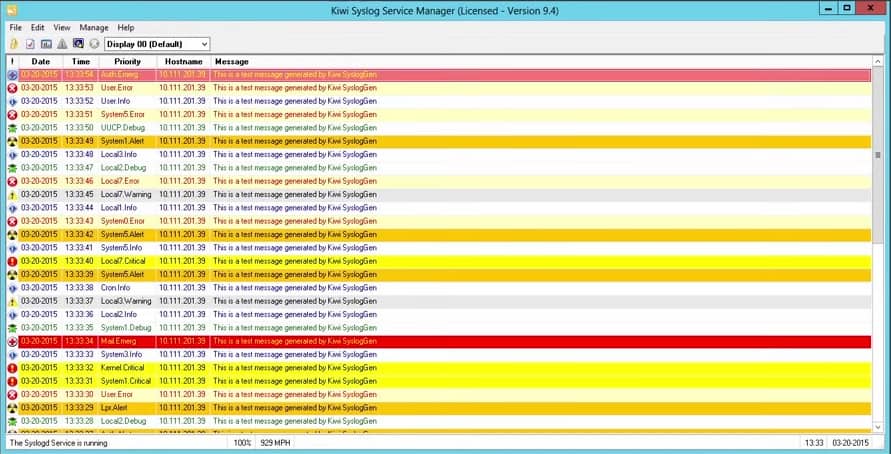The height and width of the screenshot is (454, 891).
Task: Click the debug icon for Local2.Debug at 13:33:28
Action: click(13, 422)
